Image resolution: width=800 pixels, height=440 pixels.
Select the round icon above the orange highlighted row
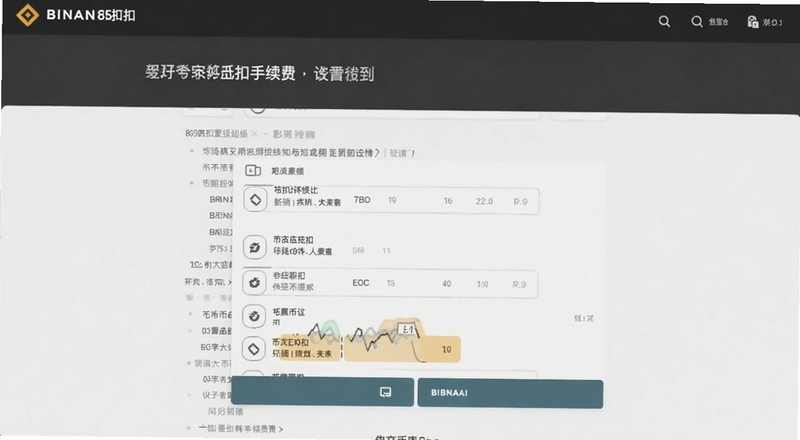(x=254, y=316)
